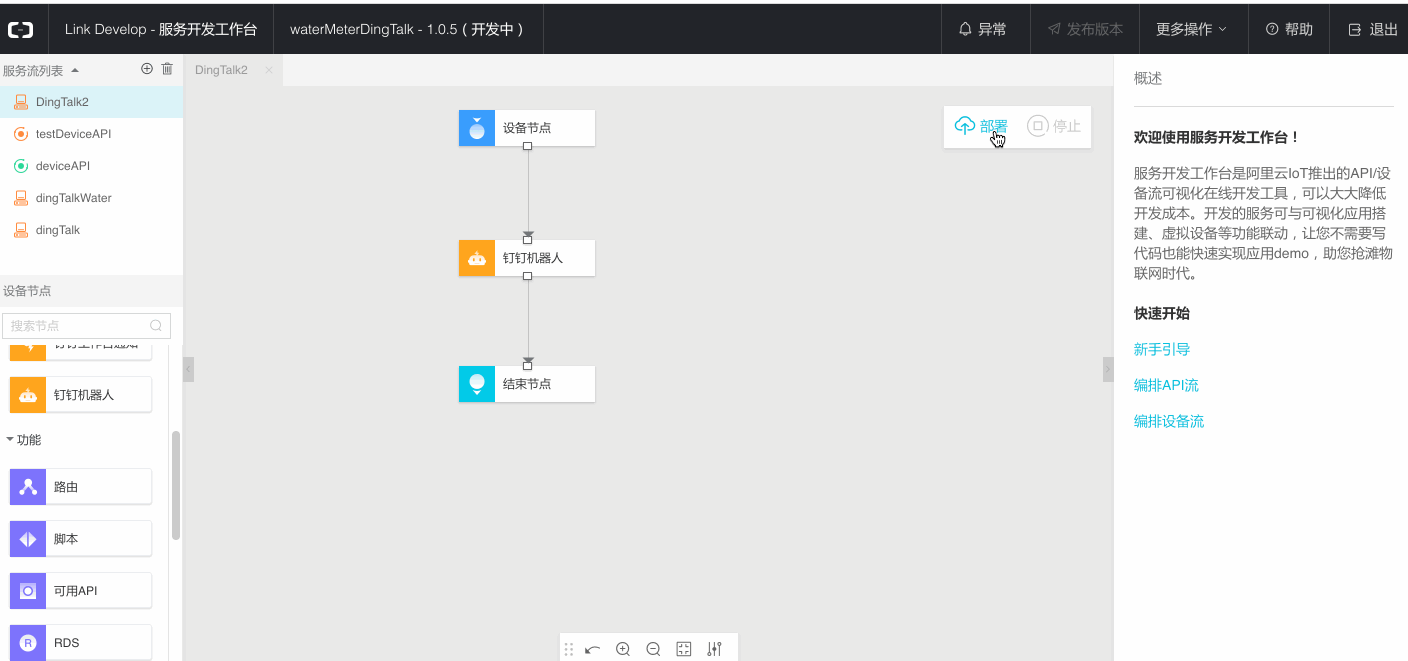
Task: Fit canvas to screen icon
Action: click(x=684, y=649)
